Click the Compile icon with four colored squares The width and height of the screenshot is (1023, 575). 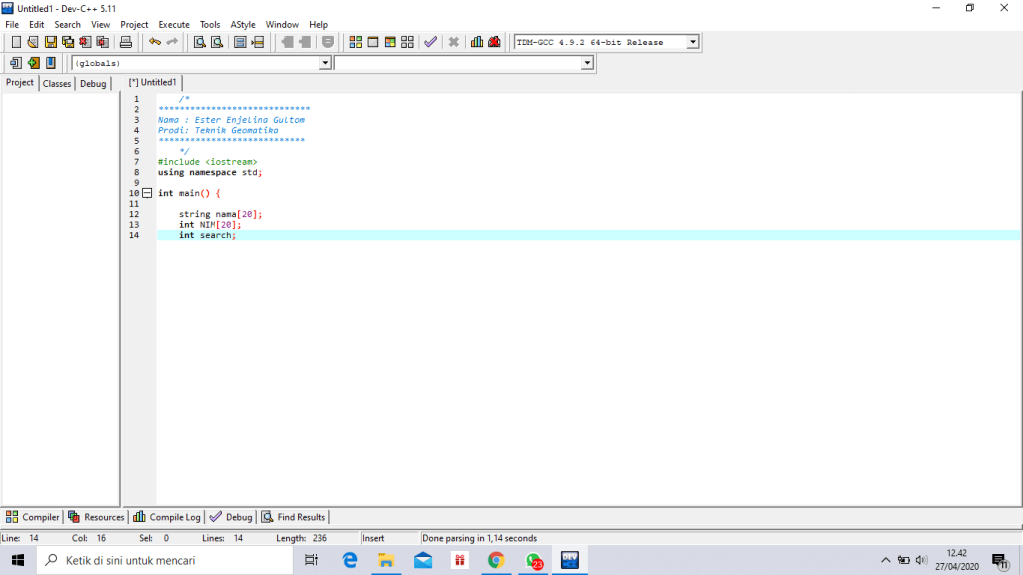pyautogui.click(x=356, y=42)
